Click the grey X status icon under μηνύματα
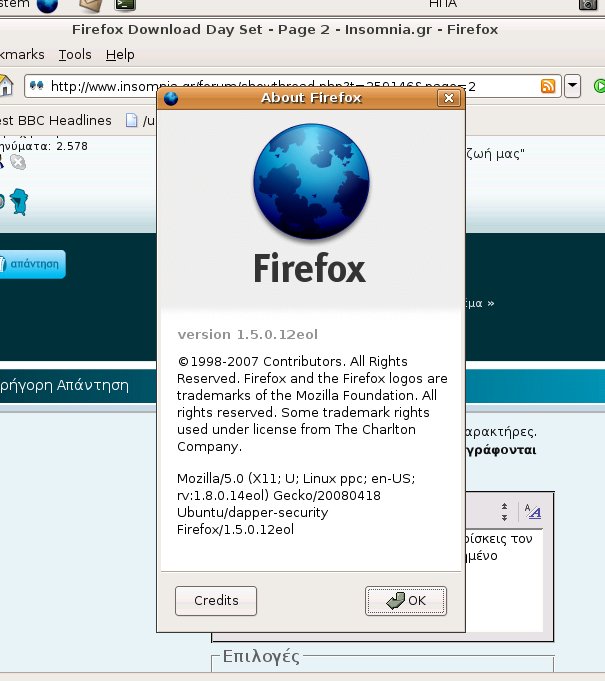Image resolution: width=605 pixels, height=681 pixels. [x=18, y=162]
